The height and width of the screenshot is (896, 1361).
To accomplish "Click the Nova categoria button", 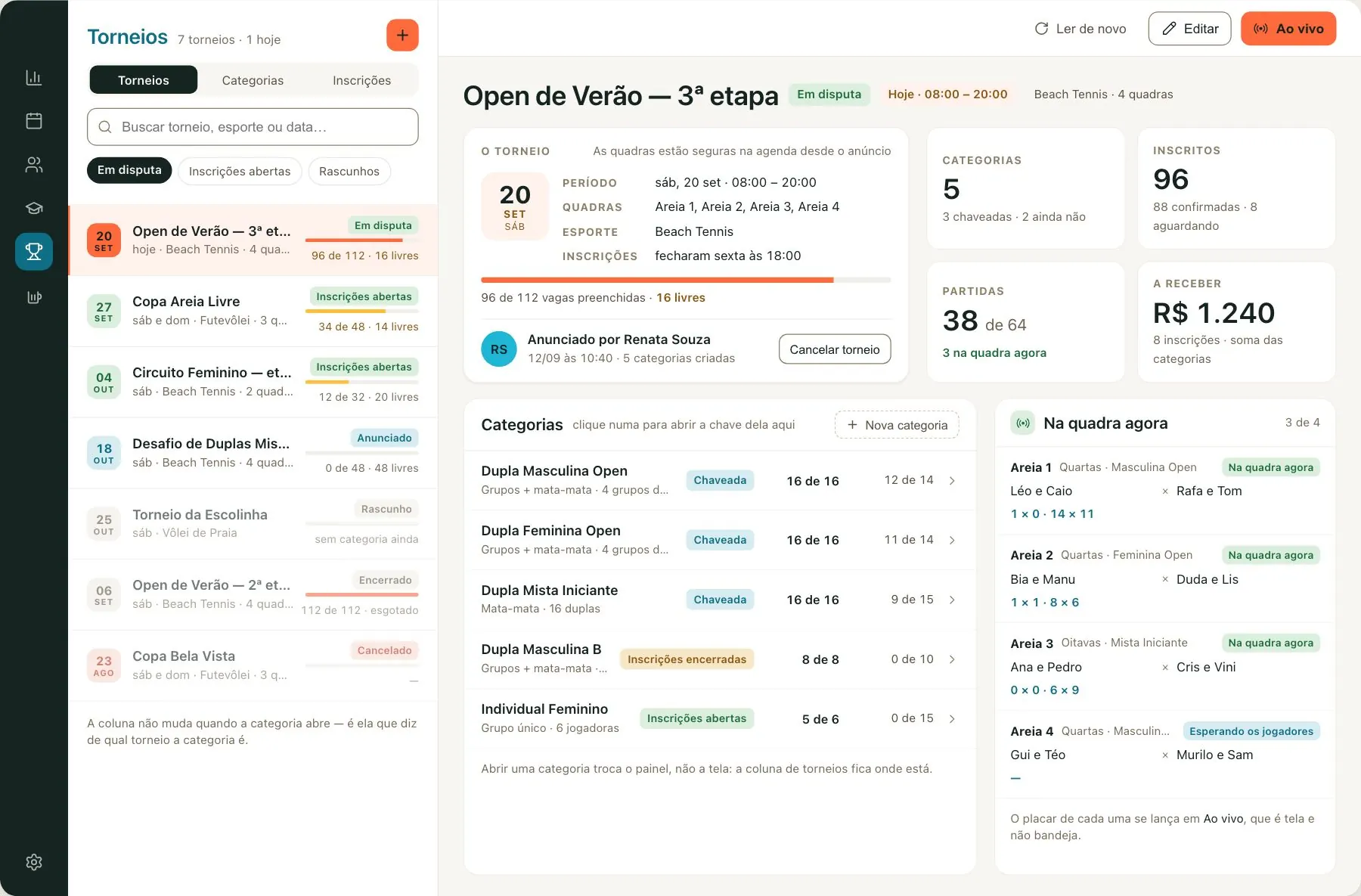I will point(897,425).
